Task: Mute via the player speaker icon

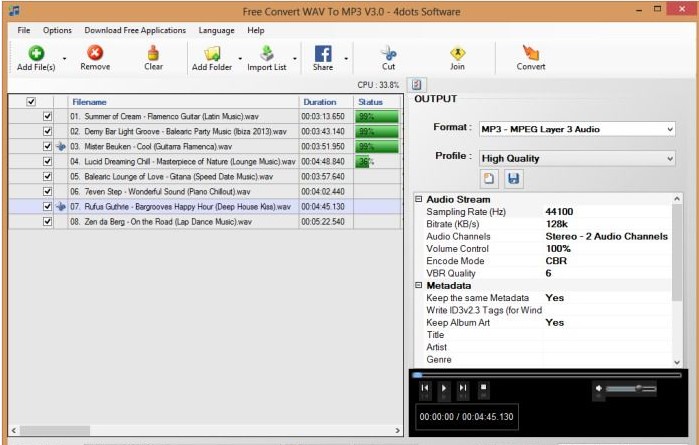Action: [x=599, y=388]
